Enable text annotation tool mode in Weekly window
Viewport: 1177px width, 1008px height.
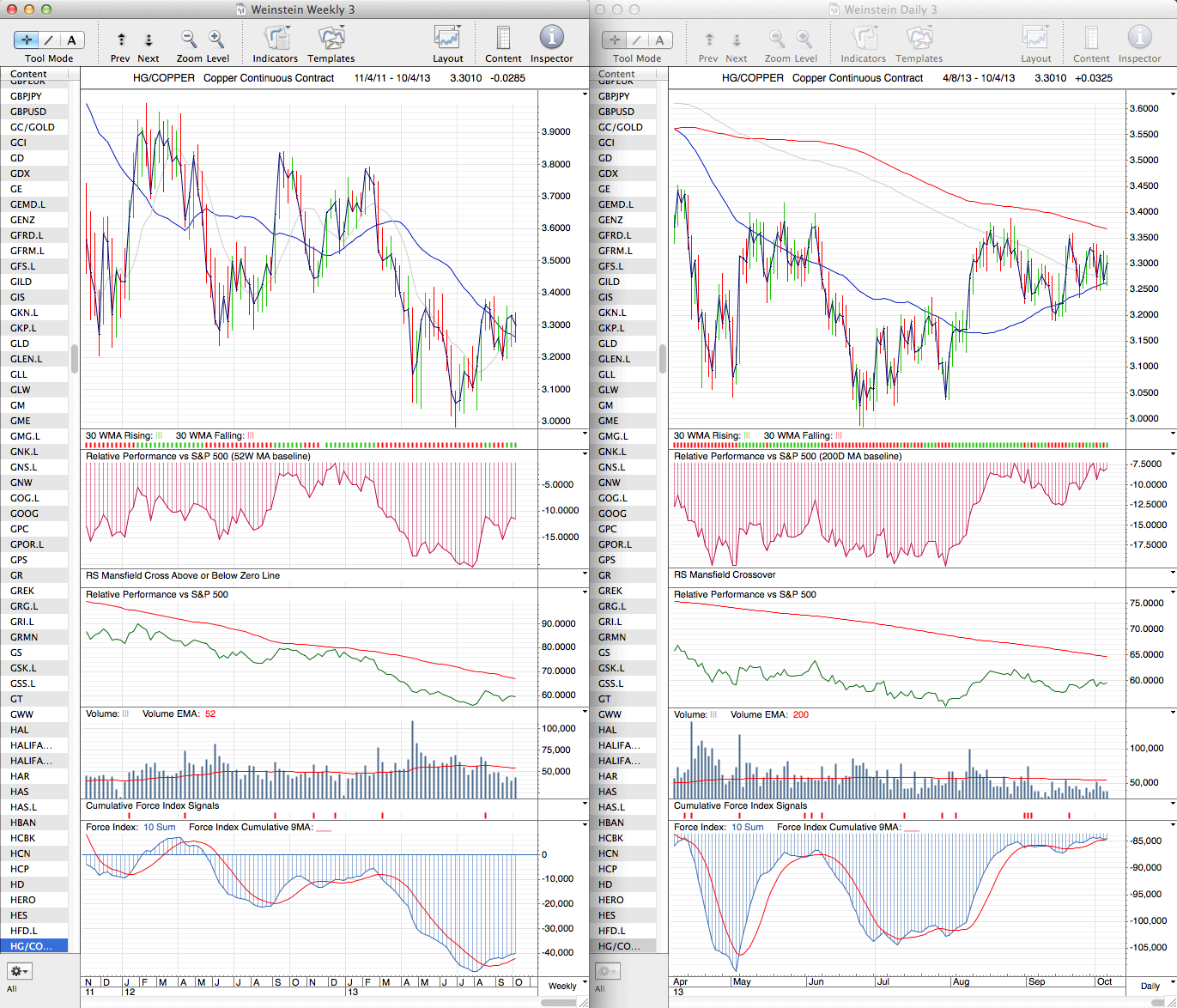point(71,40)
